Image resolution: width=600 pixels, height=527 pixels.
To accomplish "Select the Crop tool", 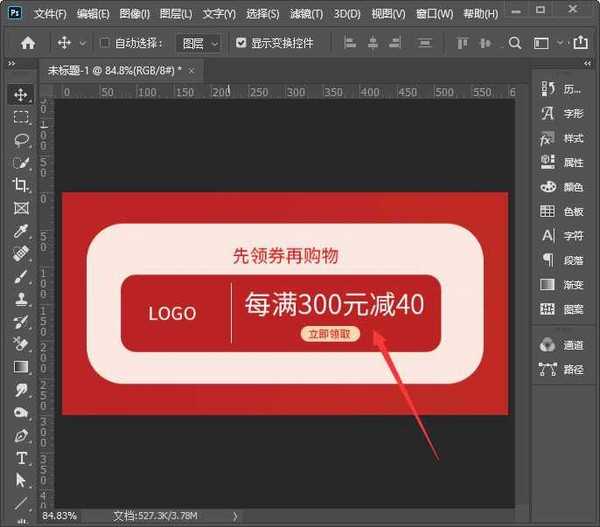I will [x=21, y=185].
